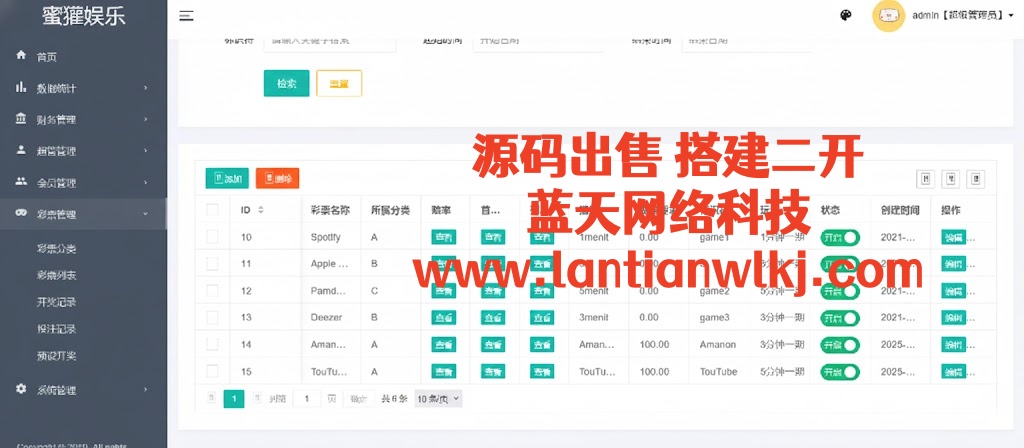Click the orange delete button above table
Viewport: 1024px width, 448px height.
coord(277,179)
